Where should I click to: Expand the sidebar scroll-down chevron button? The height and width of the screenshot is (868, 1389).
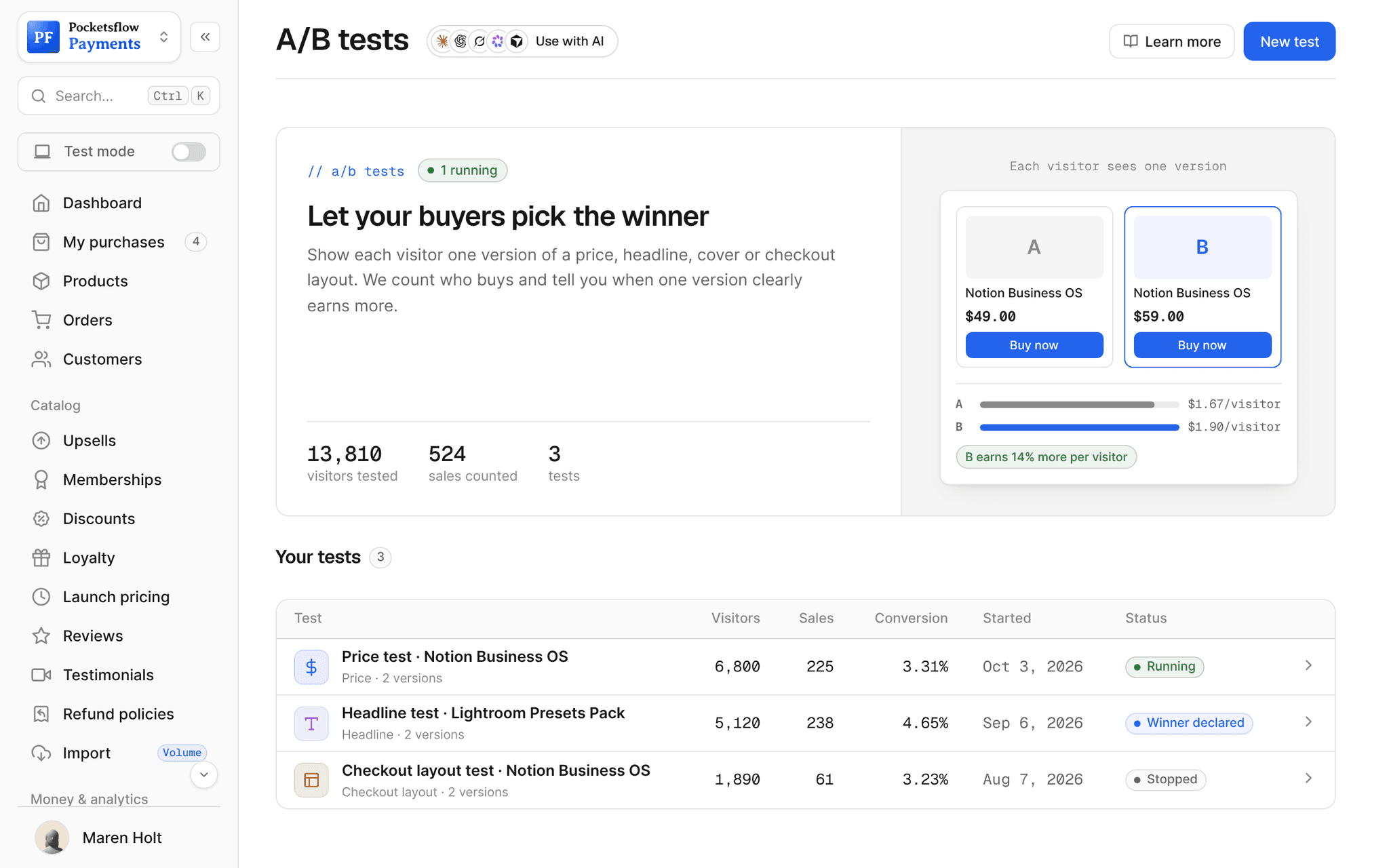tap(203, 774)
